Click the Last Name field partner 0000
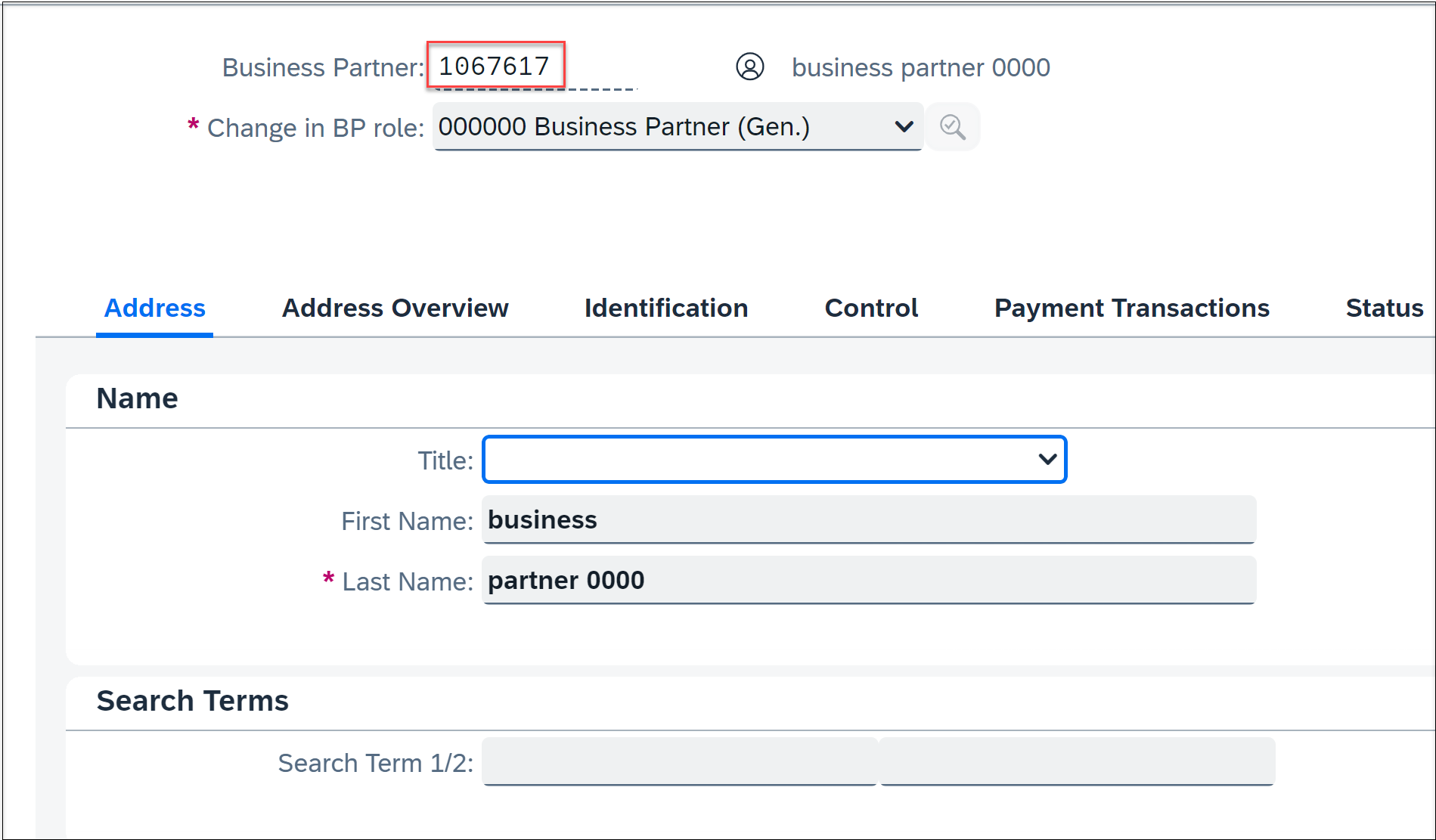The image size is (1436, 840). 869,580
